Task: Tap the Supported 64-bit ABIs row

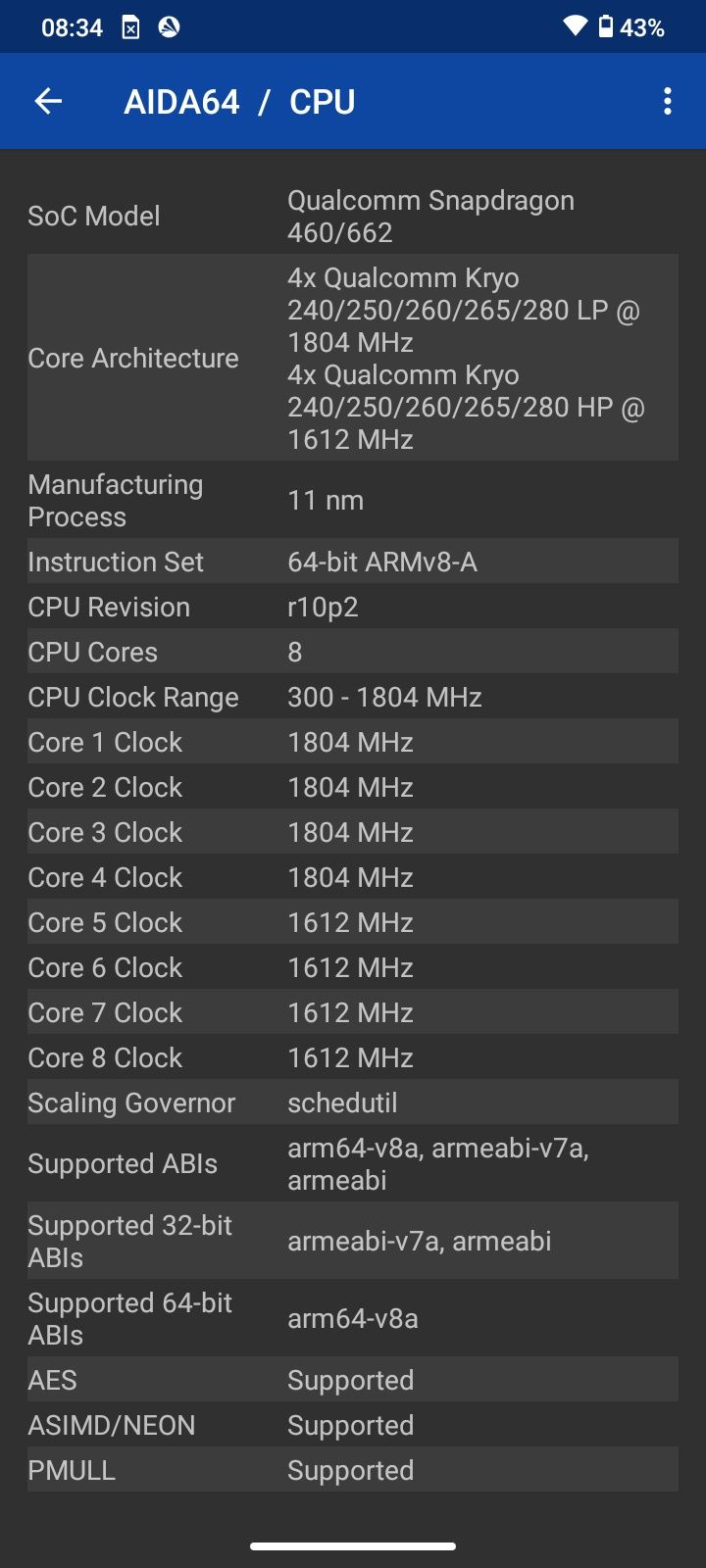Action: pyautogui.click(x=353, y=1318)
